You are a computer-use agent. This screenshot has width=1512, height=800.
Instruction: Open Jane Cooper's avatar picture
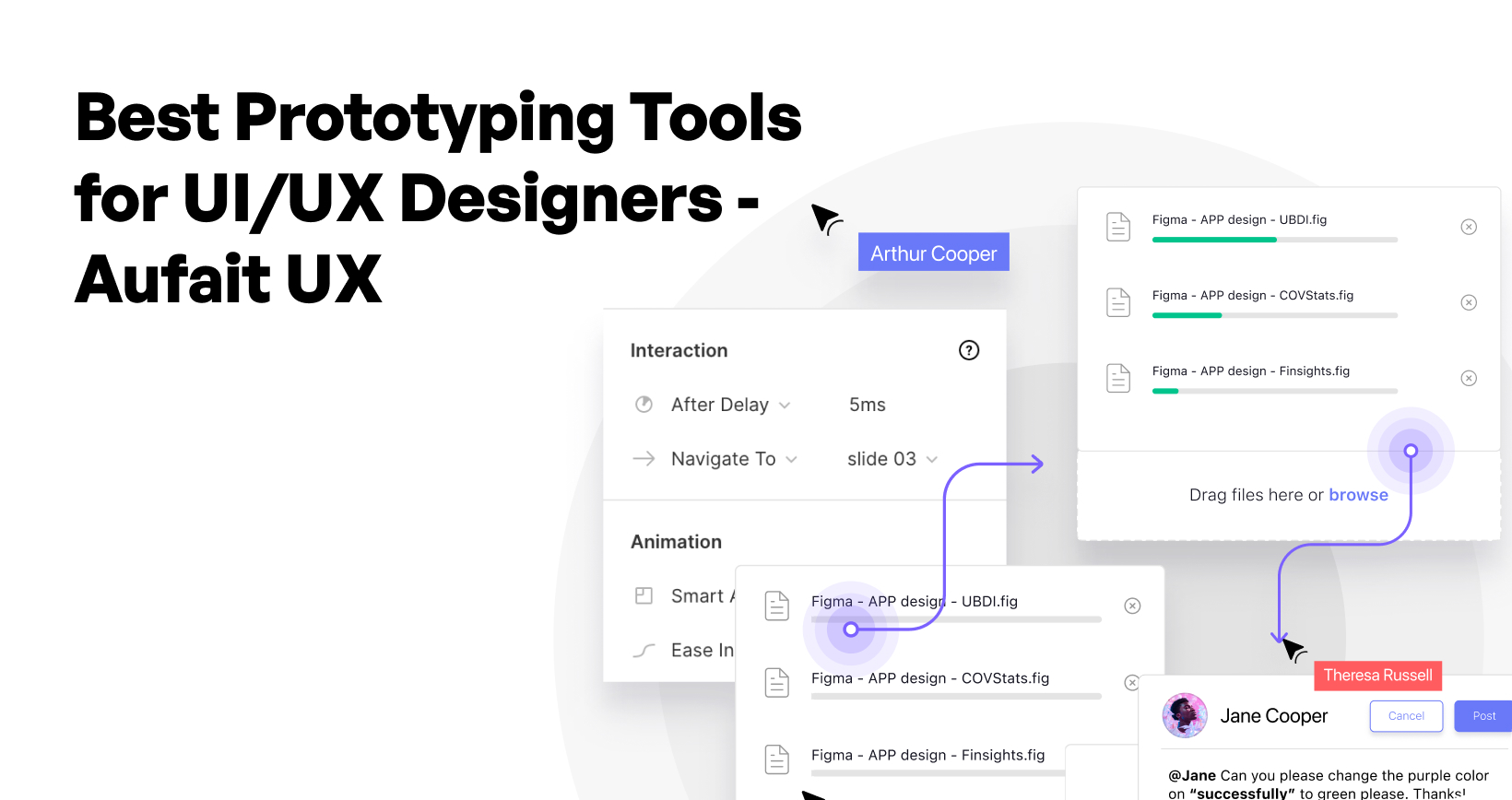coord(1185,715)
